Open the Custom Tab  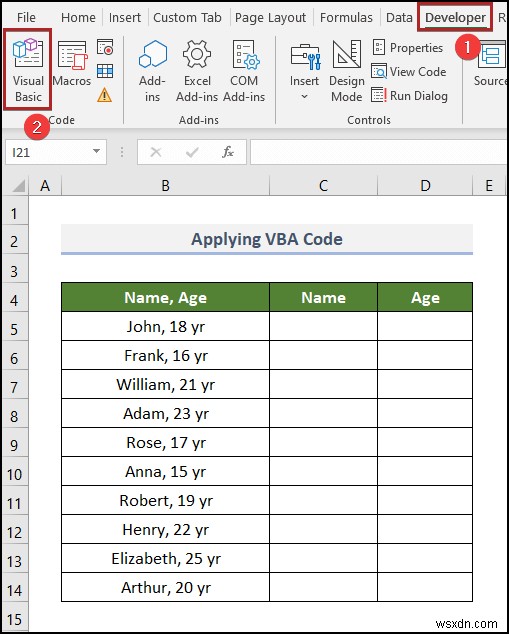187,18
